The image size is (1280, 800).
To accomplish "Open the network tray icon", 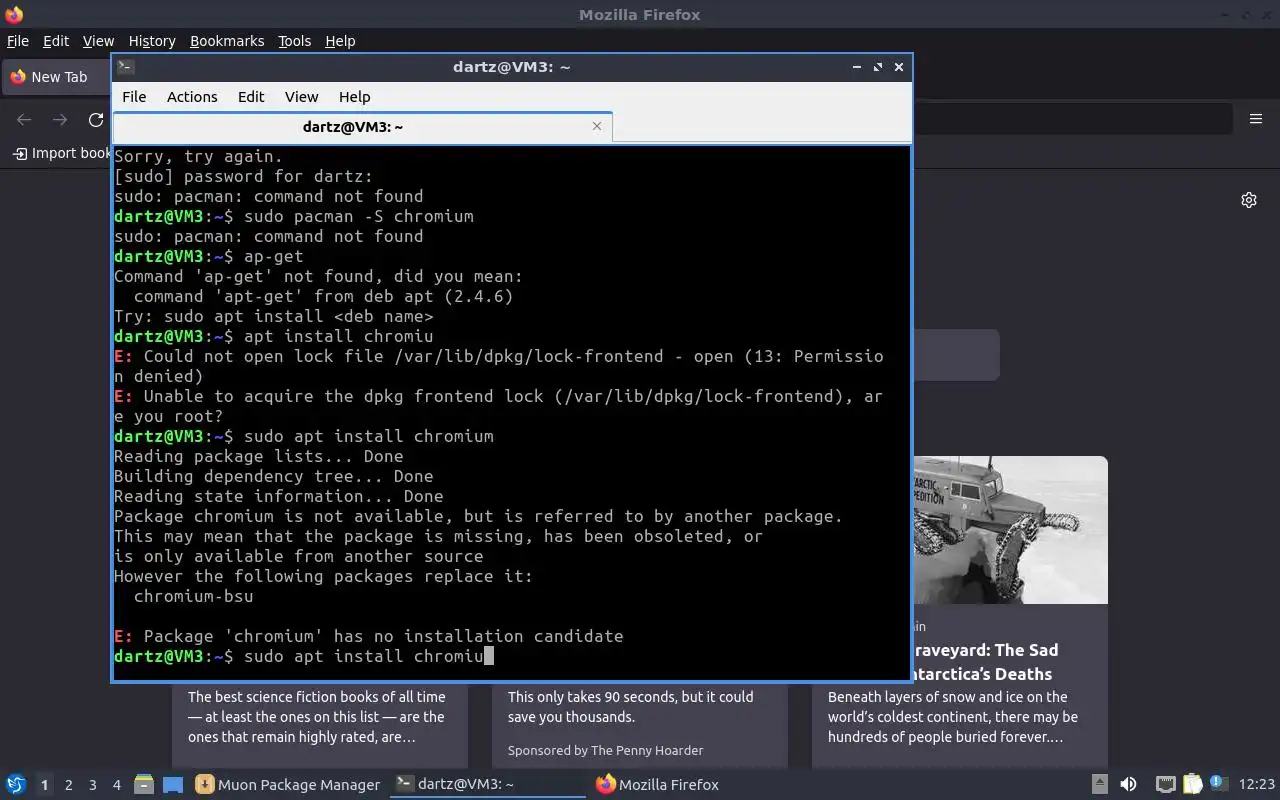I will [x=1165, y=785].
